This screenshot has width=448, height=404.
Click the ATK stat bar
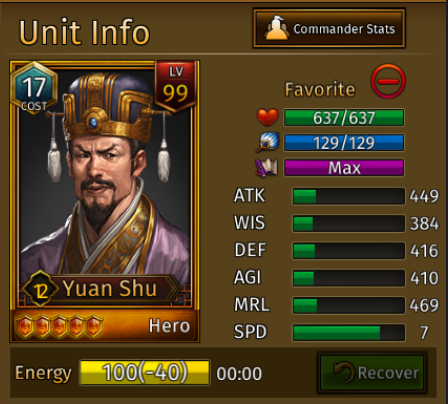tap(349, 196)
